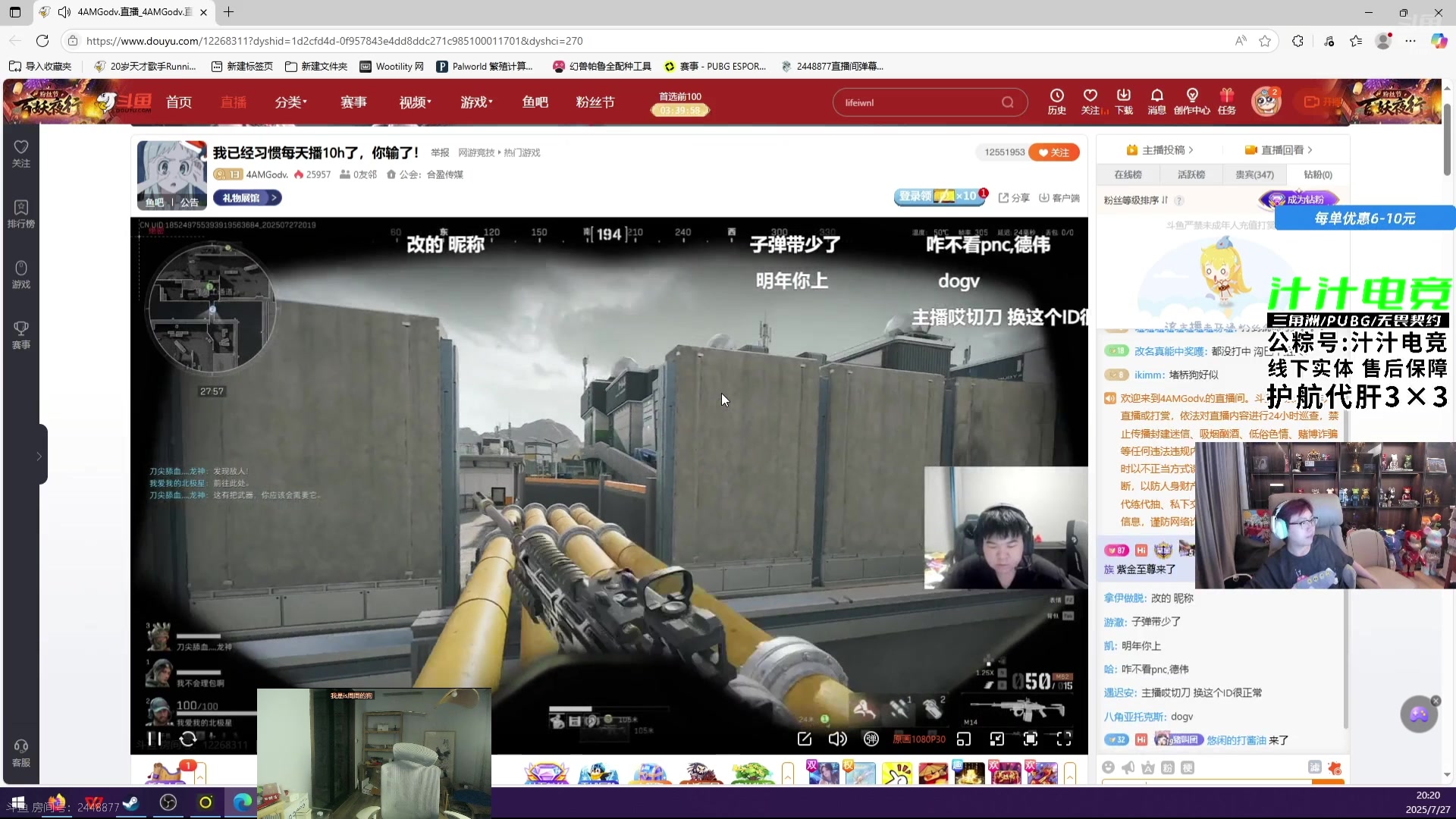The width and height of the screenshot is (1456, 819).
Task: Click the 梗 meme button in chat
Action: (x=1188, y=767)
